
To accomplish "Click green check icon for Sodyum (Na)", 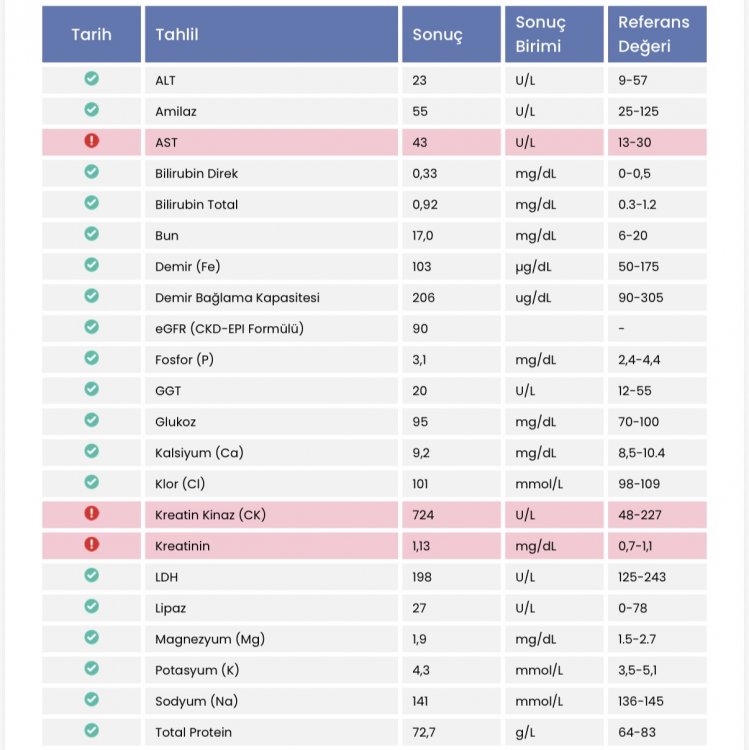I will [91, 699].
